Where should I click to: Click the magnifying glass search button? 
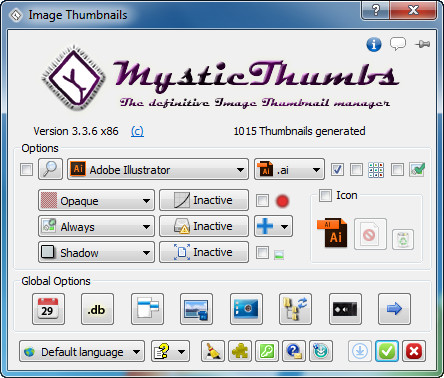click(50, 169)
